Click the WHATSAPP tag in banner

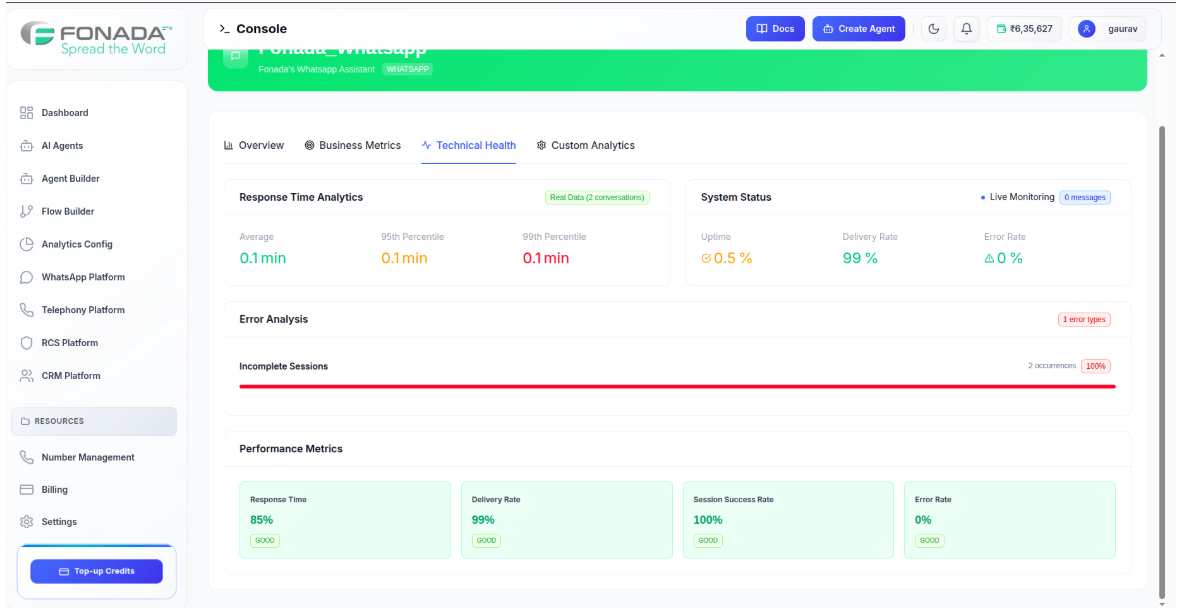tap(408, 69)
